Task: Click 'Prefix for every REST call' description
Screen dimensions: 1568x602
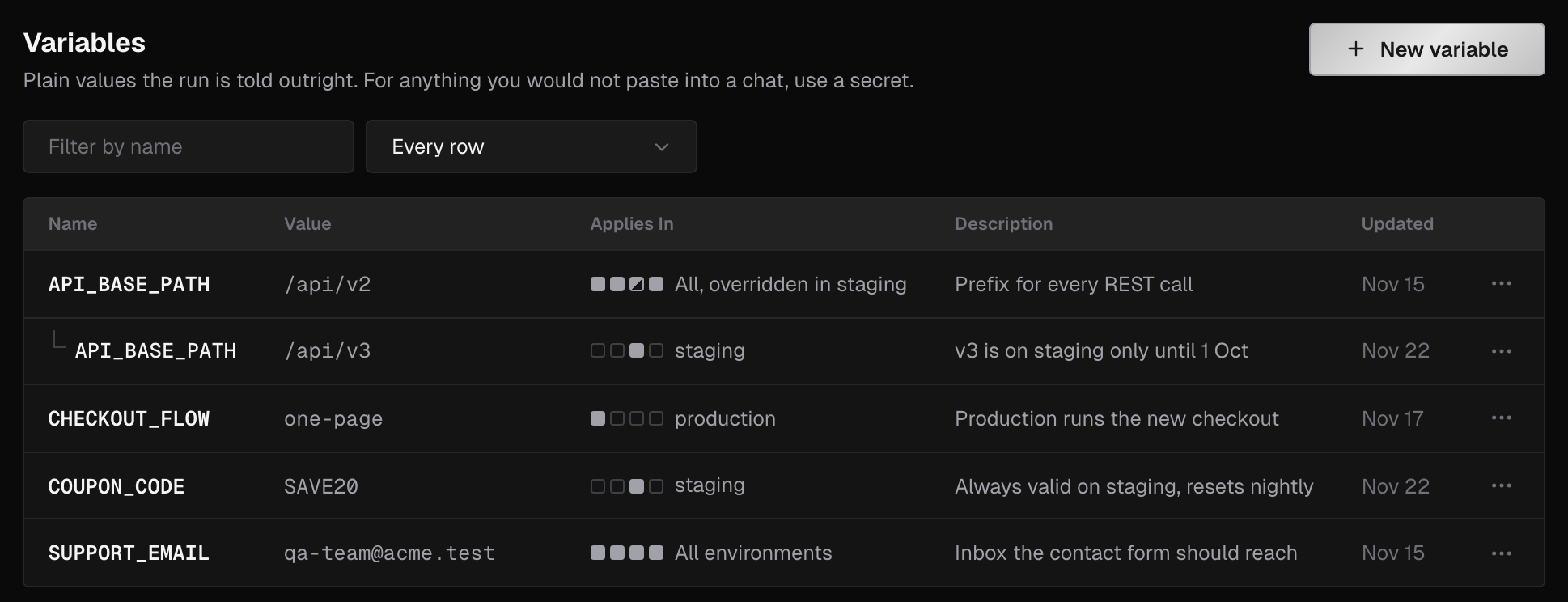Action: tap(1074, 284)
